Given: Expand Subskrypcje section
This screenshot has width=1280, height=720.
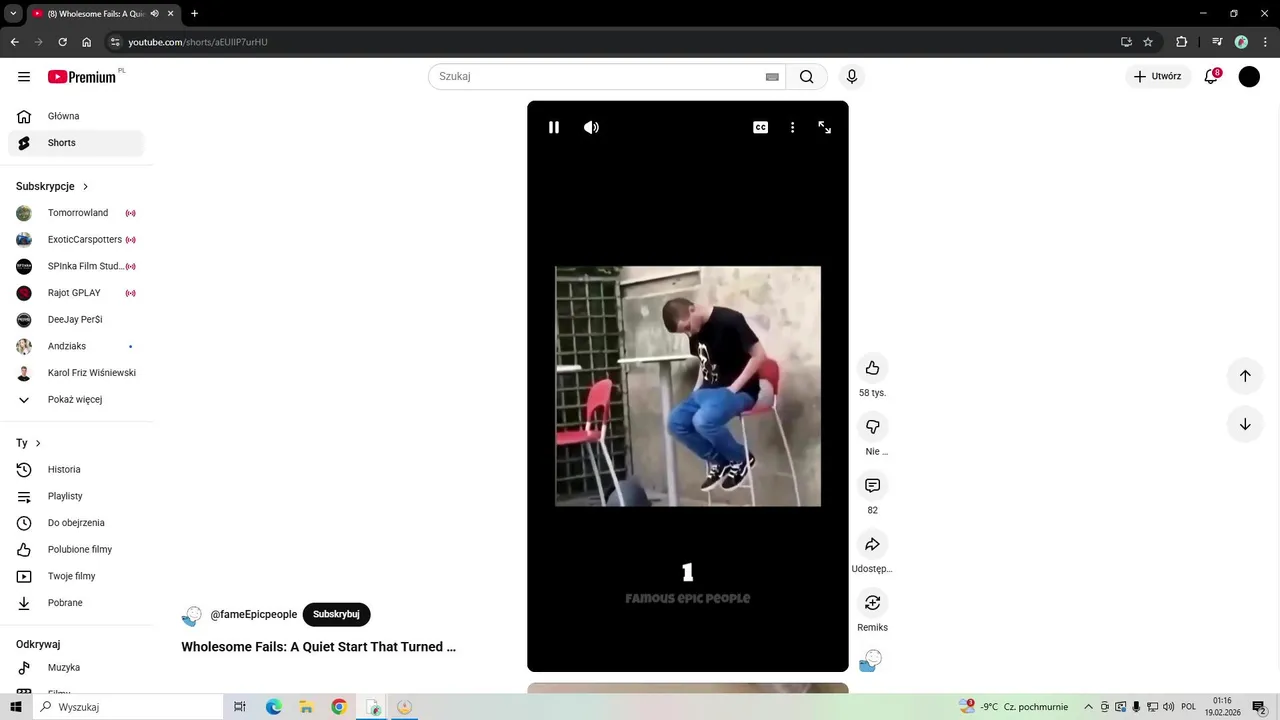Looking at the screenshot, I should pos(53,186).
